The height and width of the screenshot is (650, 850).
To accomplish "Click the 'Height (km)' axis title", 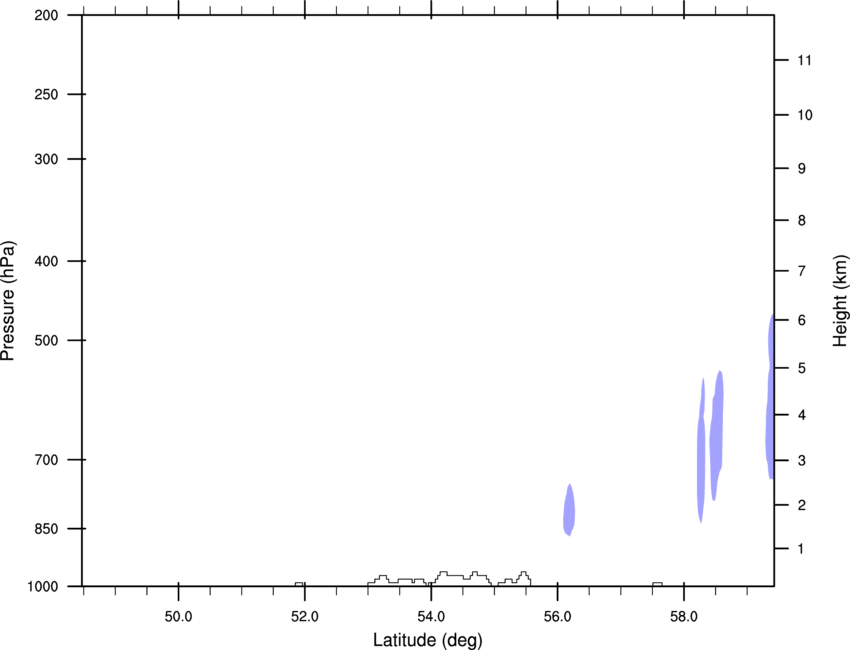I will click(x=840, y=300).
